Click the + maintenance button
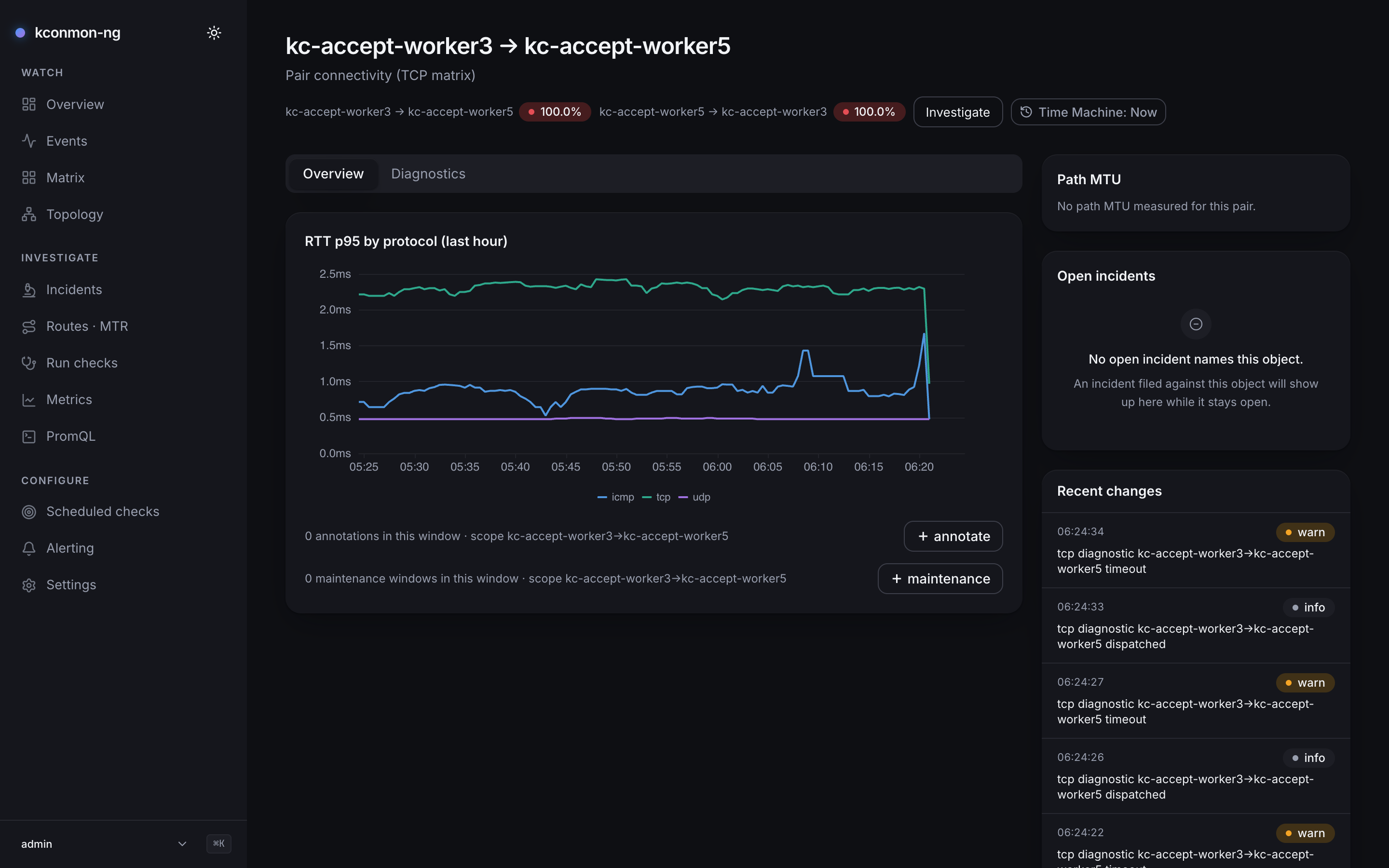 940,579
